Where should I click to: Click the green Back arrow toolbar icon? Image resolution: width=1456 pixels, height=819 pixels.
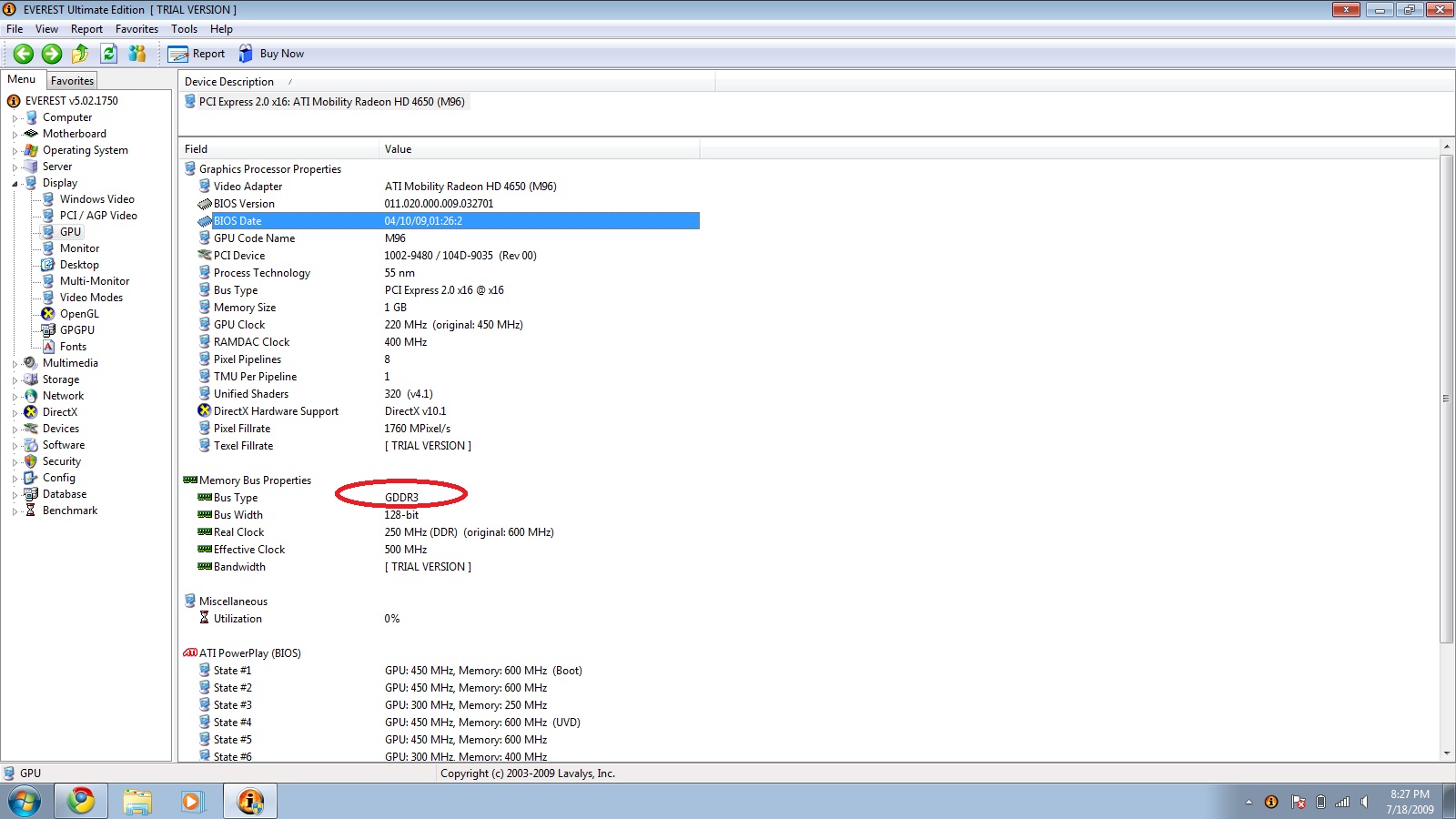[x=24, y=54]
